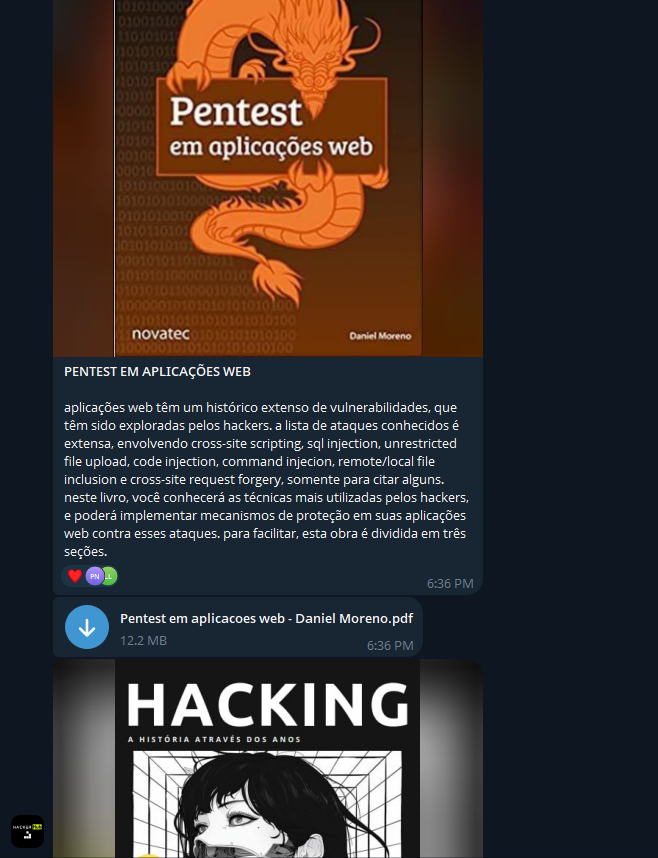View the purple PN reactor avatar

click(95, 576)
